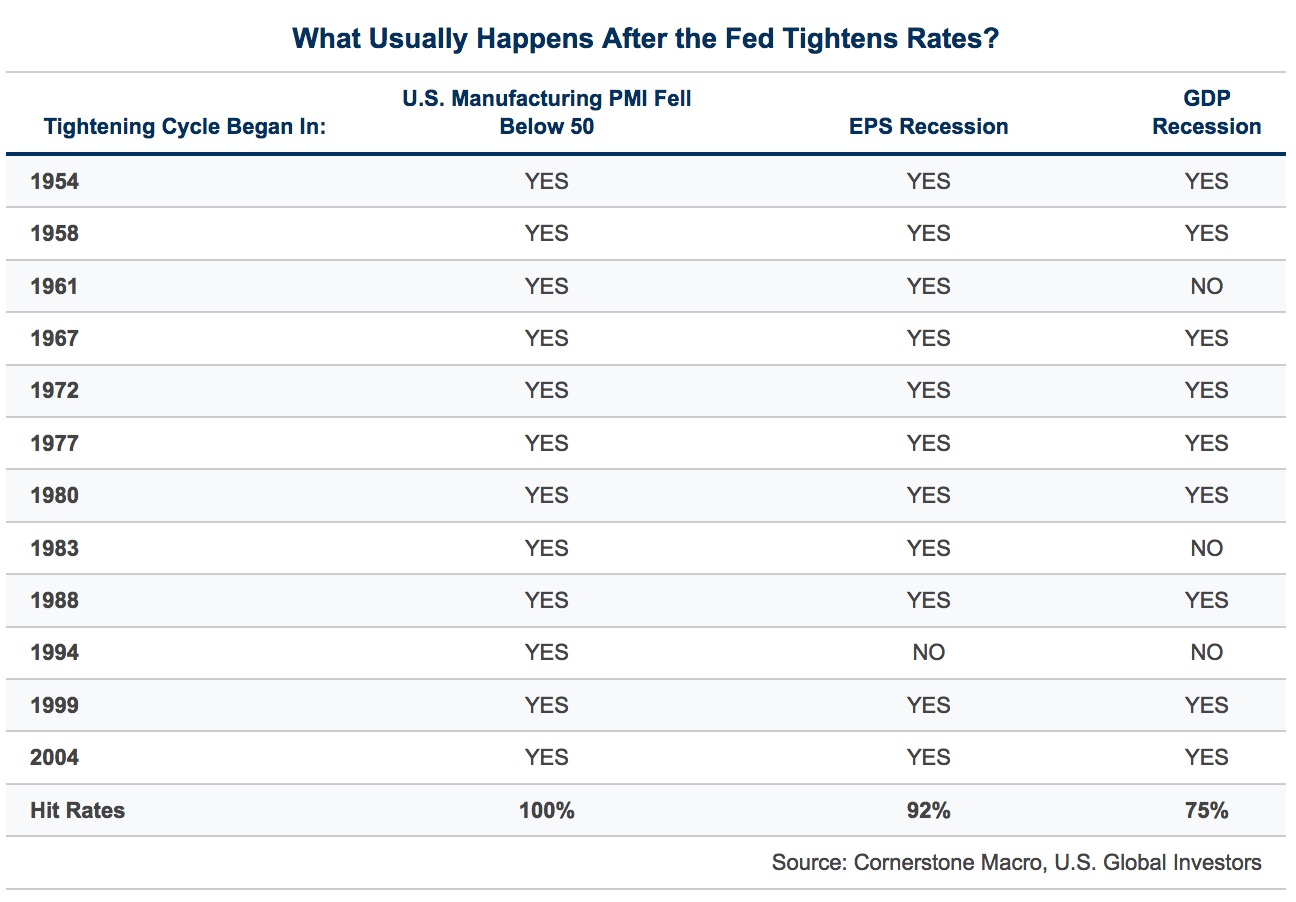Image resolution: width=1296 pixels, height=902 pixels.
Task: Click the 1961 row label
Action: click(x=55, y=287)
